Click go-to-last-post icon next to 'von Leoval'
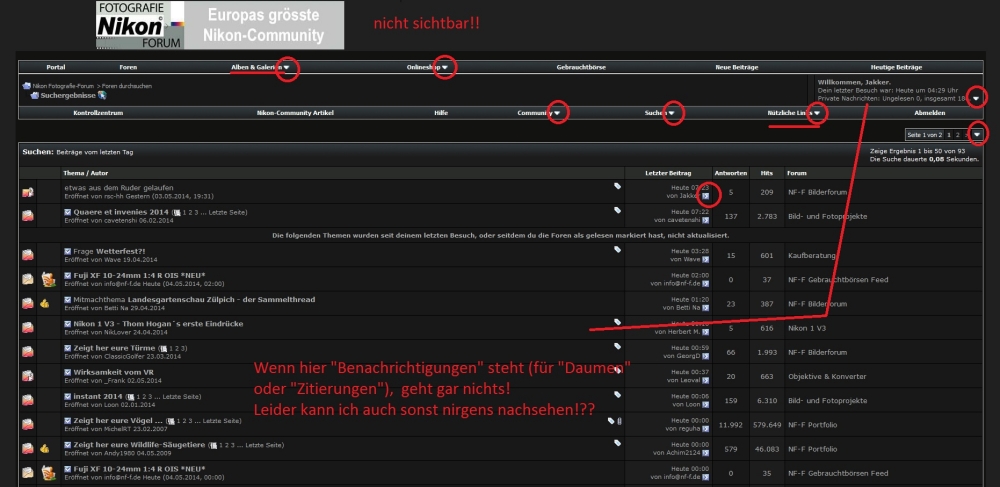1000x487 pixels. click(705, 381)
